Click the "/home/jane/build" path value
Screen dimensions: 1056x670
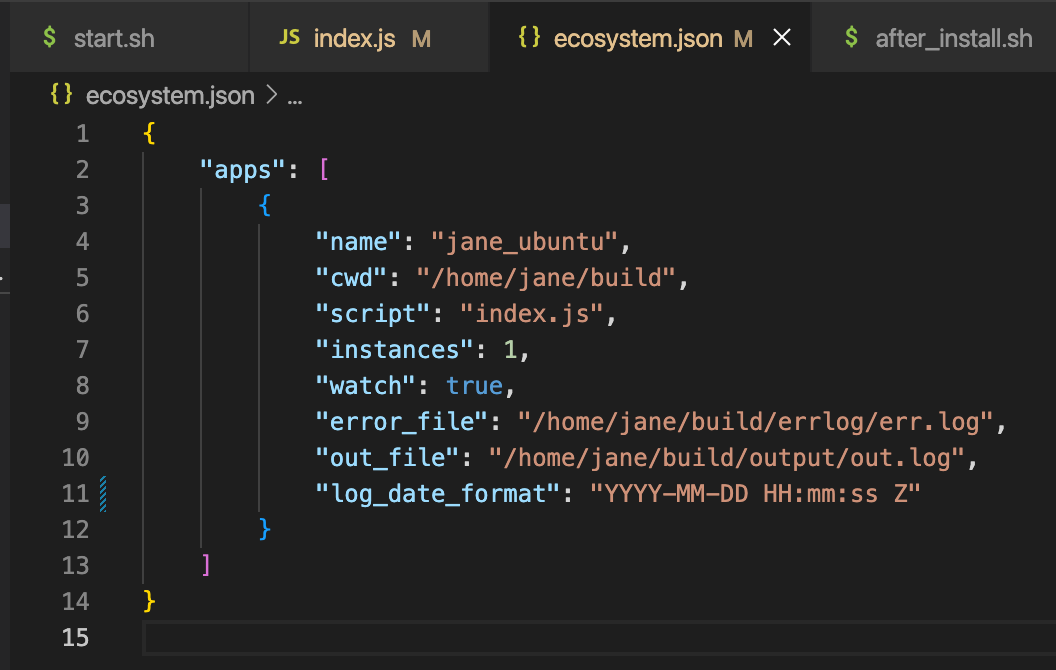(546, 277)
